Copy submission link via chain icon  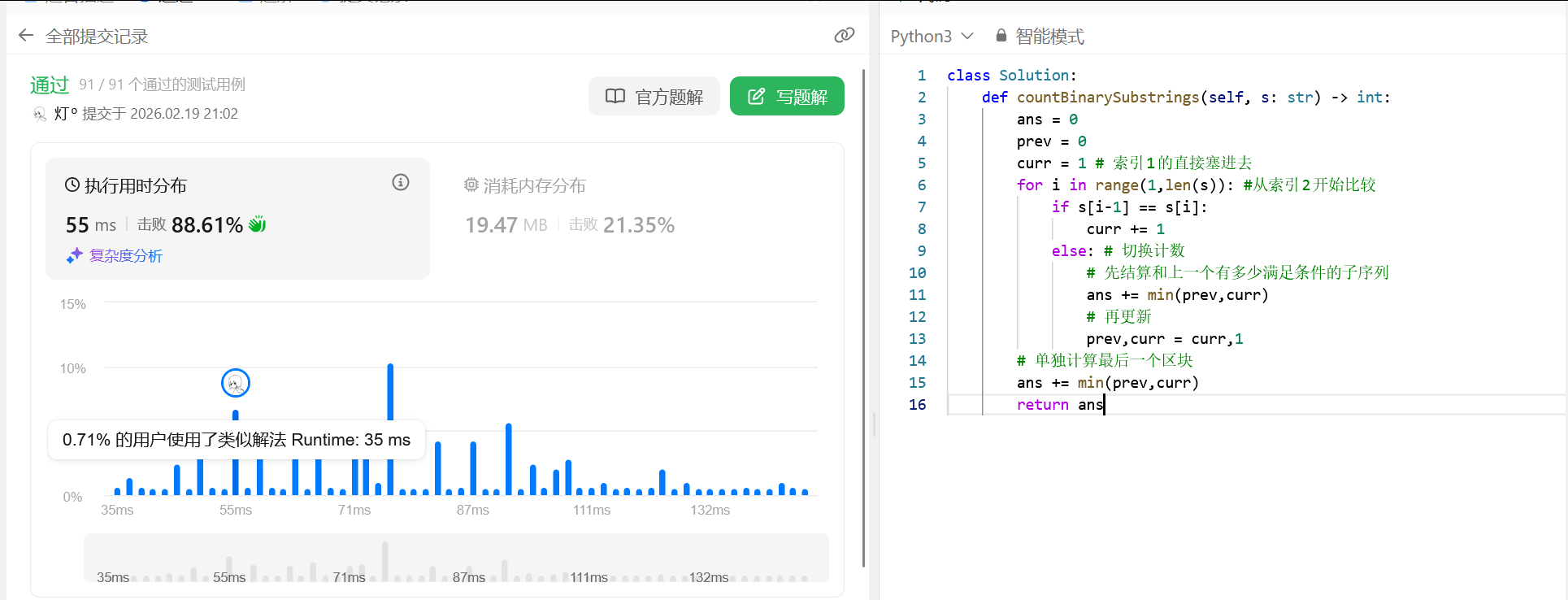point(844,35)
